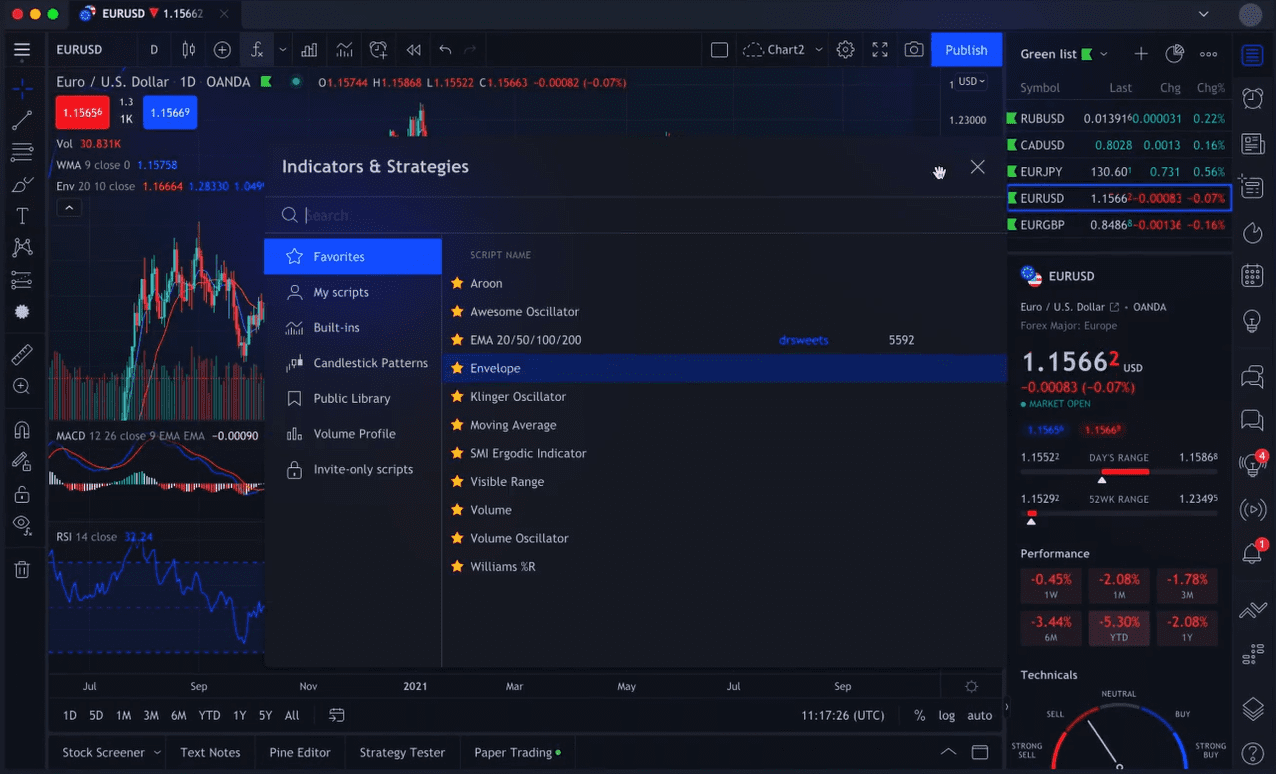Select the Invite-only scripts category

353,469
